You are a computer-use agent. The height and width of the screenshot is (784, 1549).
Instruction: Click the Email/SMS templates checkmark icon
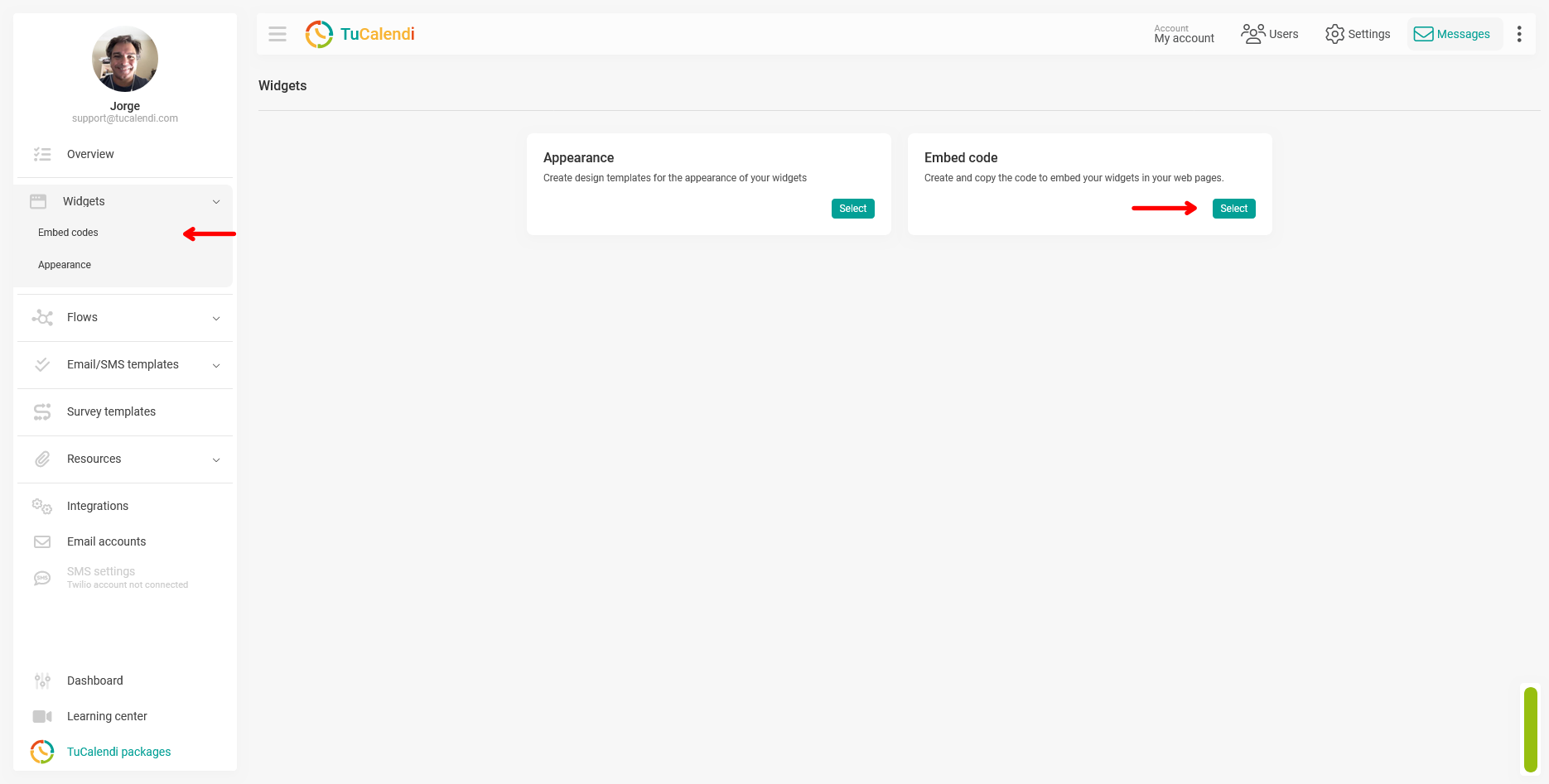[42, 364]
